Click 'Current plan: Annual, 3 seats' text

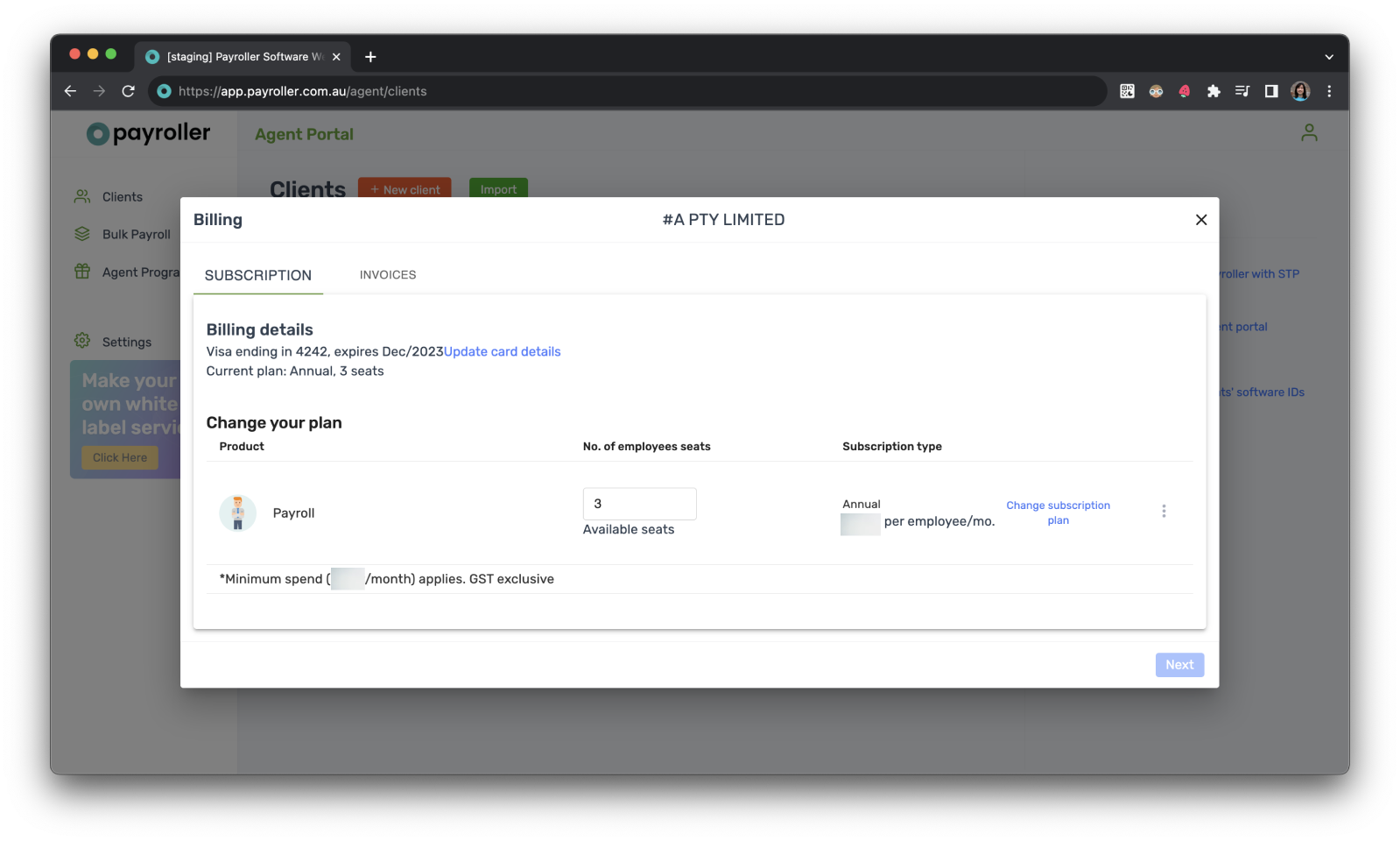coord(295,371)
